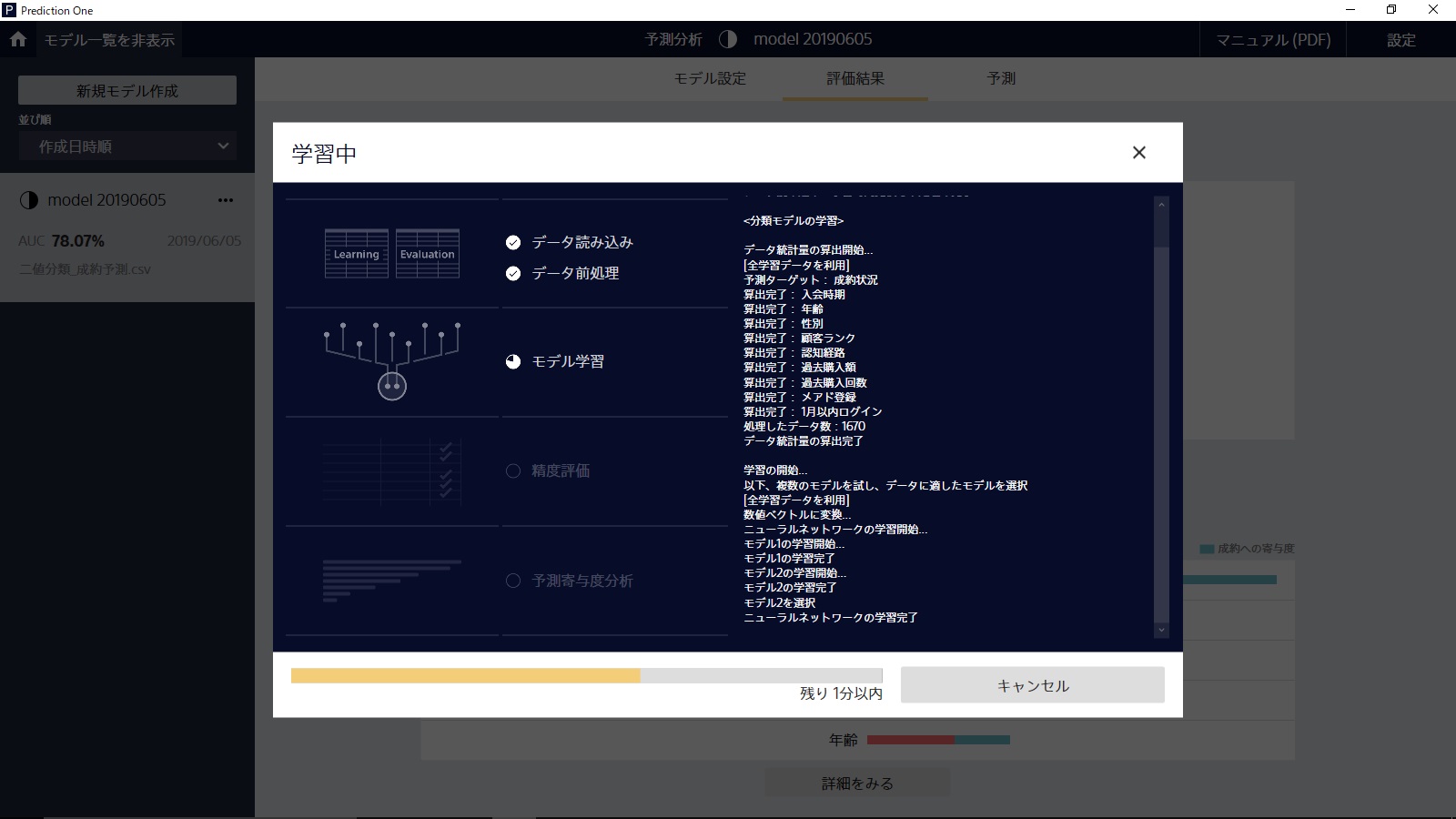
Task: Click the 精度評価 step radio circle
Action: (513, 470)
